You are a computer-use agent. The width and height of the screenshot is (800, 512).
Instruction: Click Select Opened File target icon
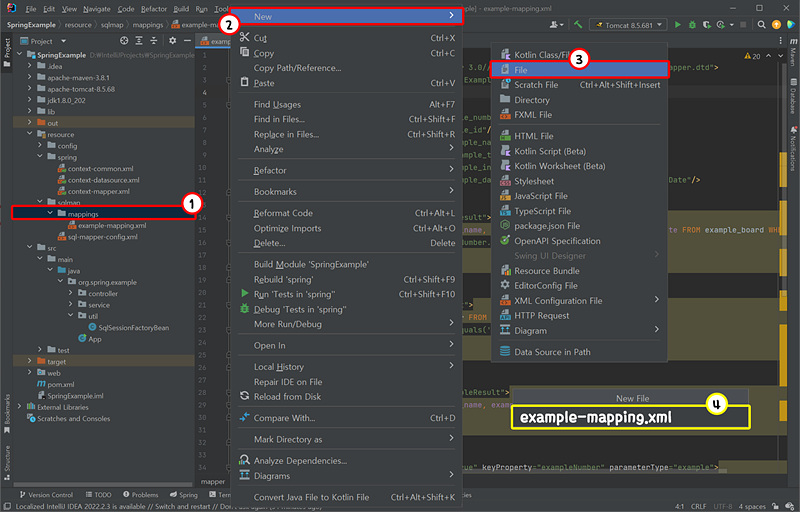click(x=124, y=41)
